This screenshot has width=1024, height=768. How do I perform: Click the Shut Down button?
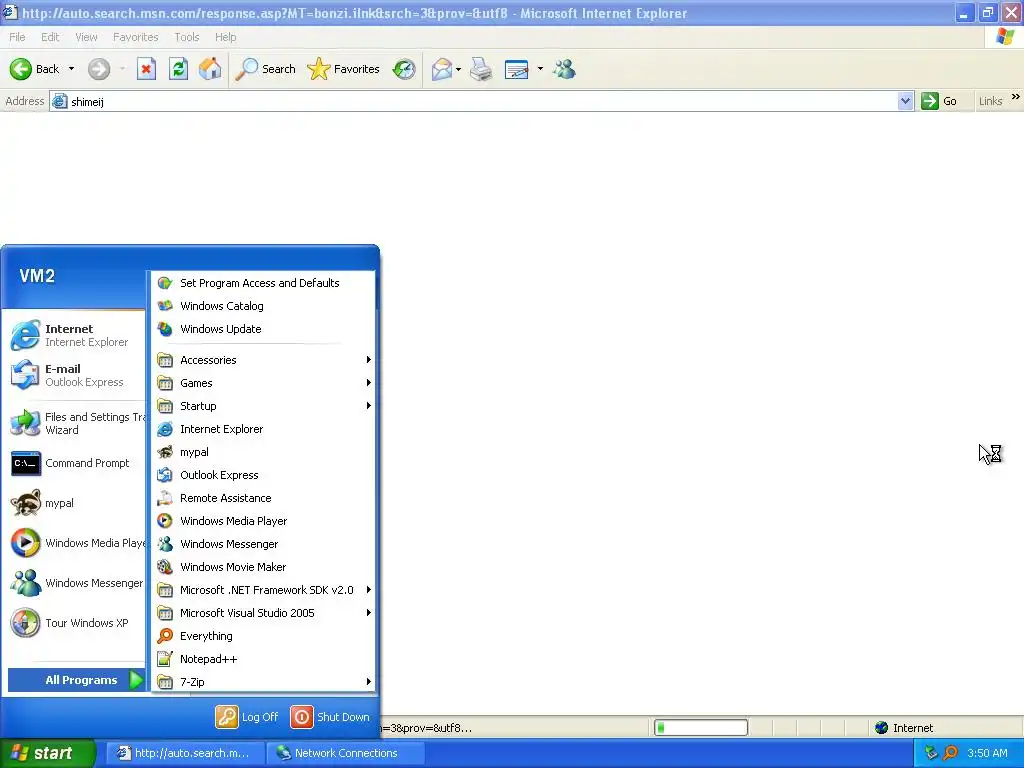[x=330, y=717]
